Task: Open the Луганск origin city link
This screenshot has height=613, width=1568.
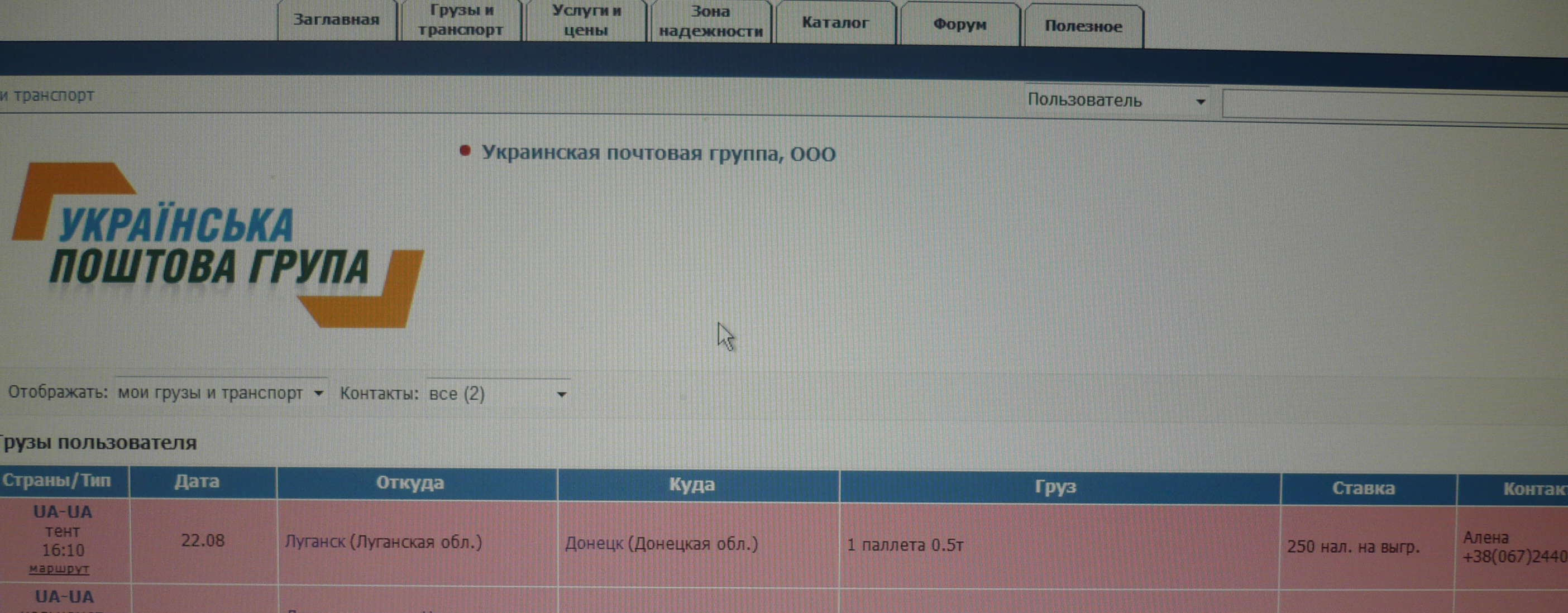Action: (315, 542)
